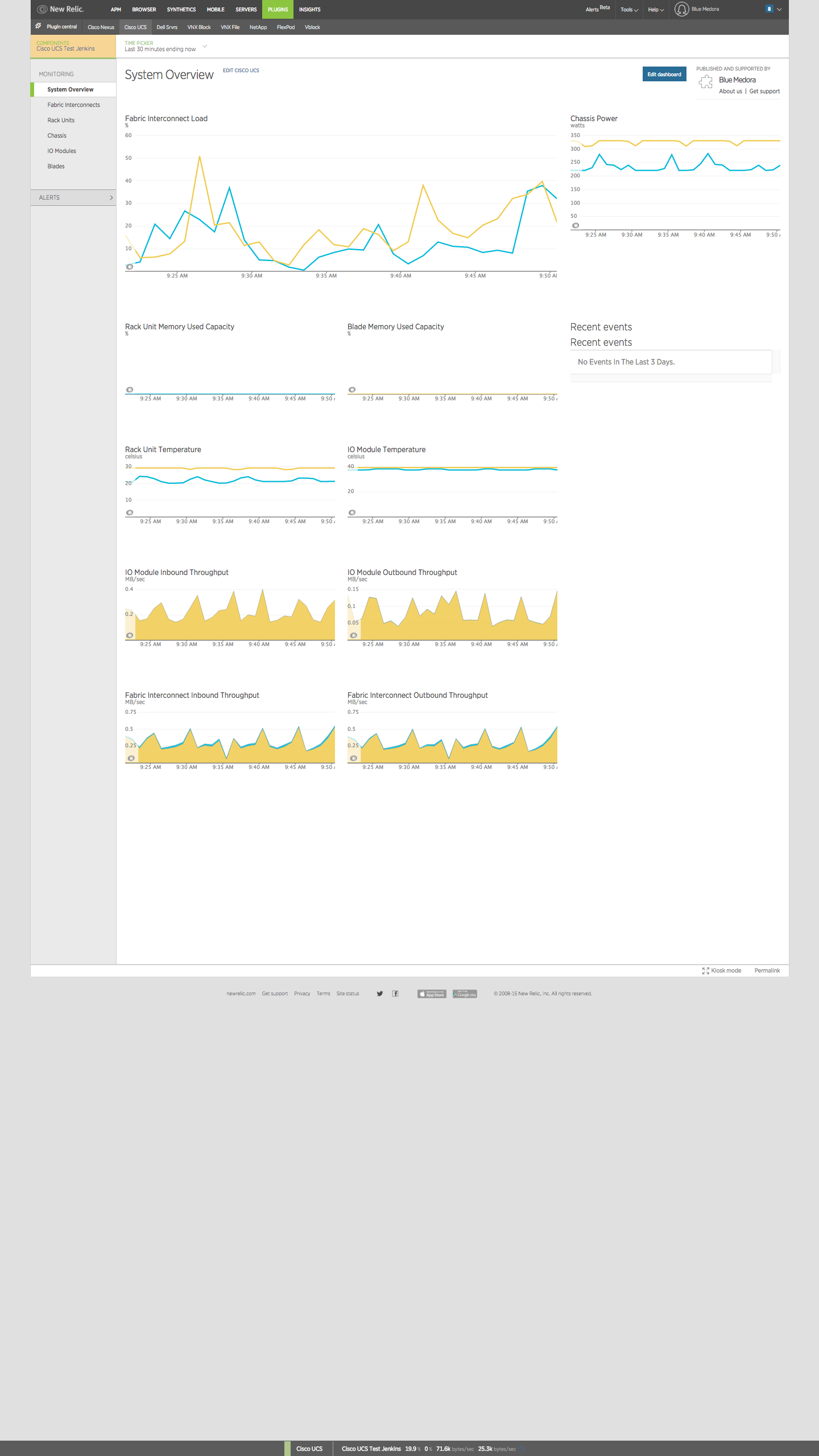Switch to Cisco UCS tab
This screenshot has width=819, height=1456.
pos(135,27)
